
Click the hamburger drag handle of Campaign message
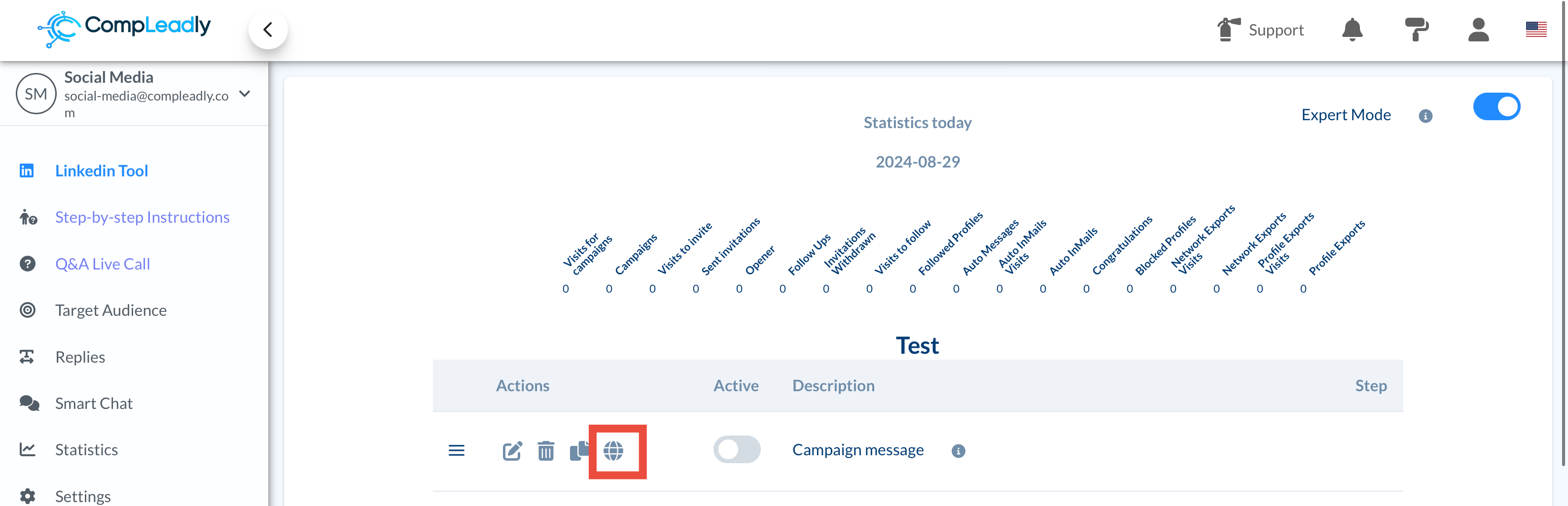457,451
